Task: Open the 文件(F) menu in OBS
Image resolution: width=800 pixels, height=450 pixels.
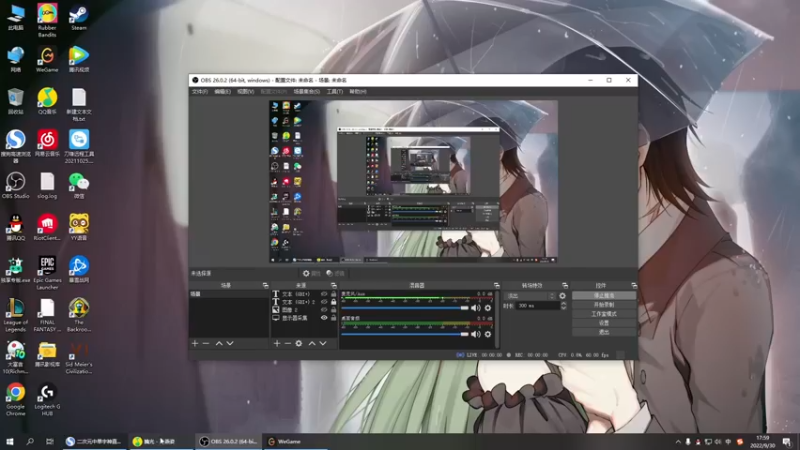Action: tap(199, 92)
